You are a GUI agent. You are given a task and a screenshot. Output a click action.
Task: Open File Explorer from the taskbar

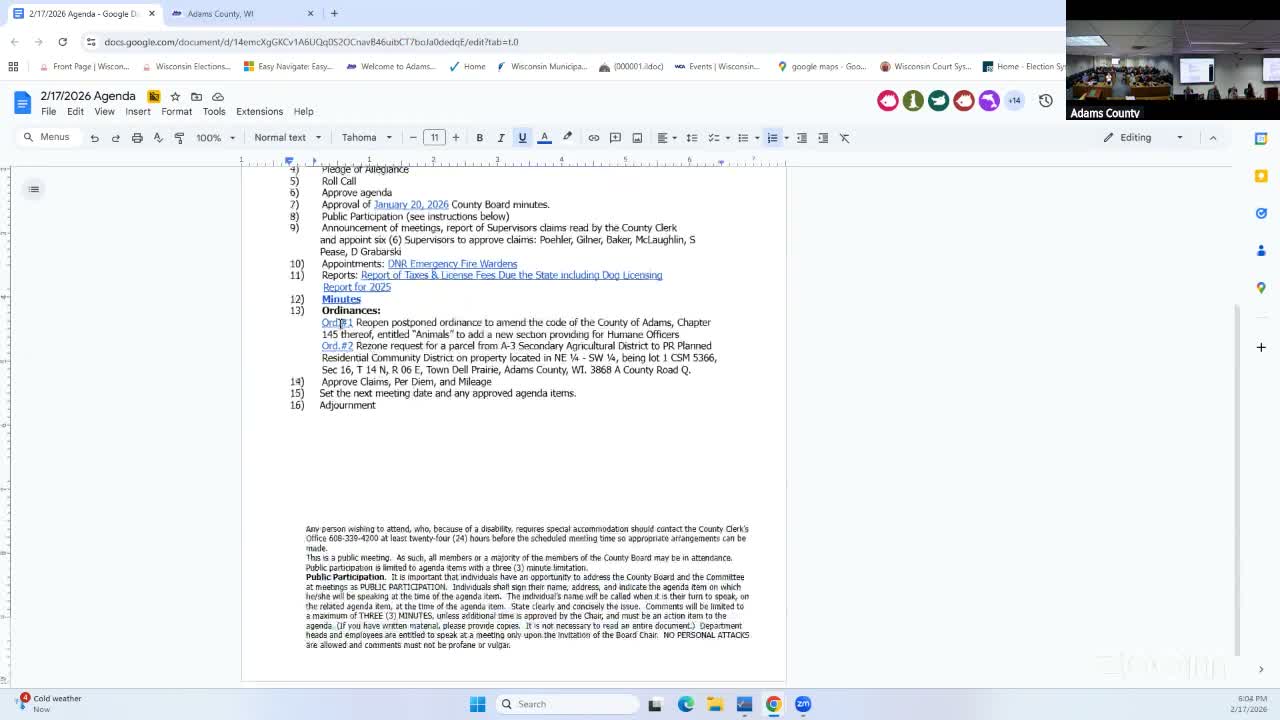pyautogui.click(x=715, y=704)
